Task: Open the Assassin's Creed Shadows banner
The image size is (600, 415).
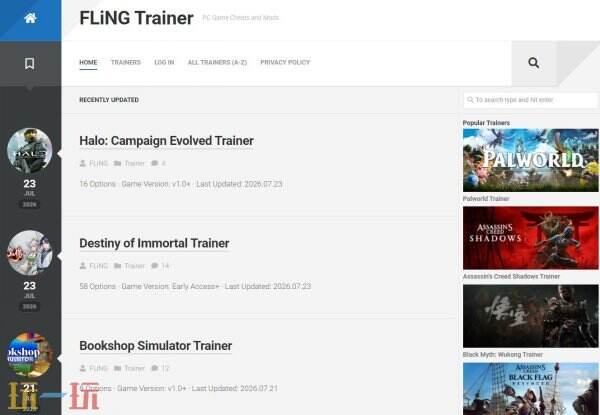Action: 530,238
